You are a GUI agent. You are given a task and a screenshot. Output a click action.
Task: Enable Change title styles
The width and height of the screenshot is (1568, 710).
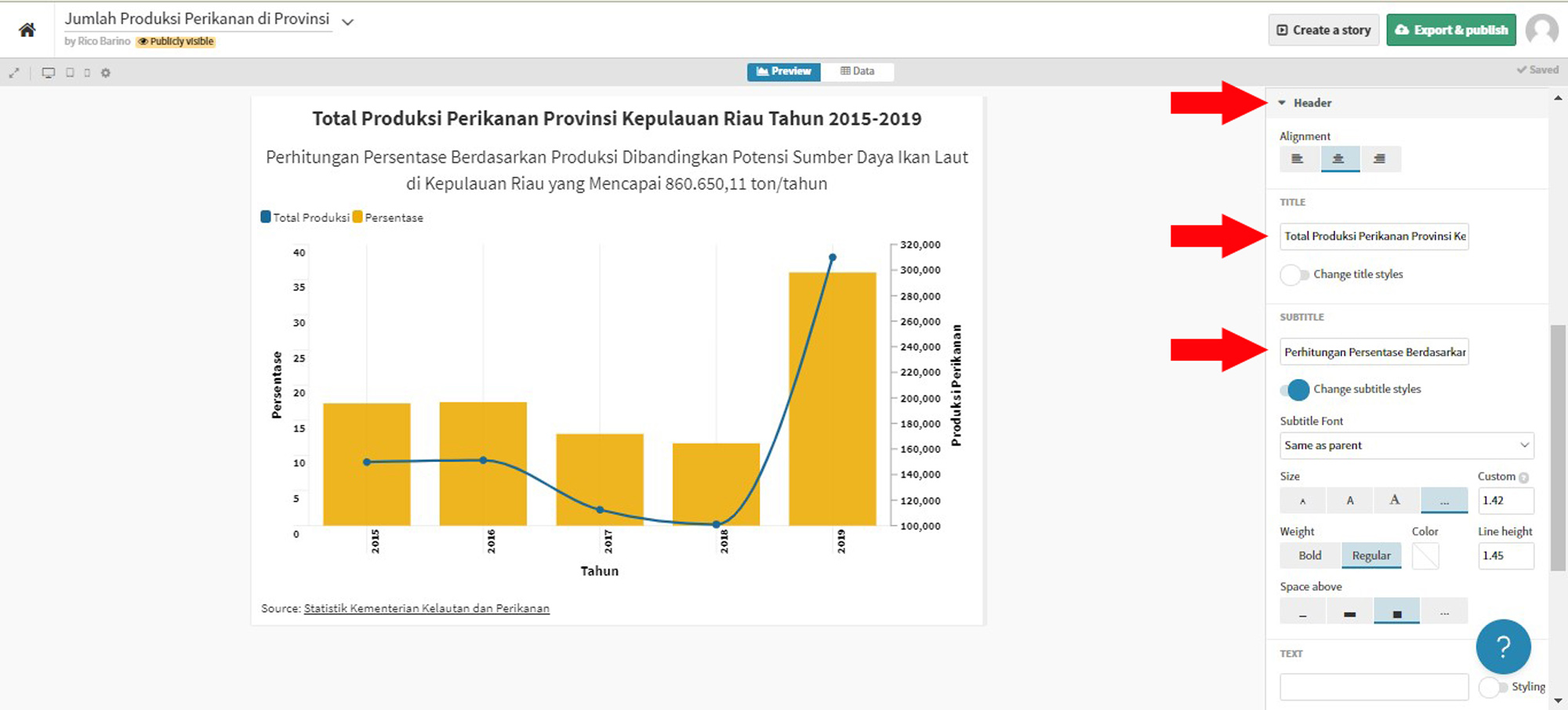1294,275
